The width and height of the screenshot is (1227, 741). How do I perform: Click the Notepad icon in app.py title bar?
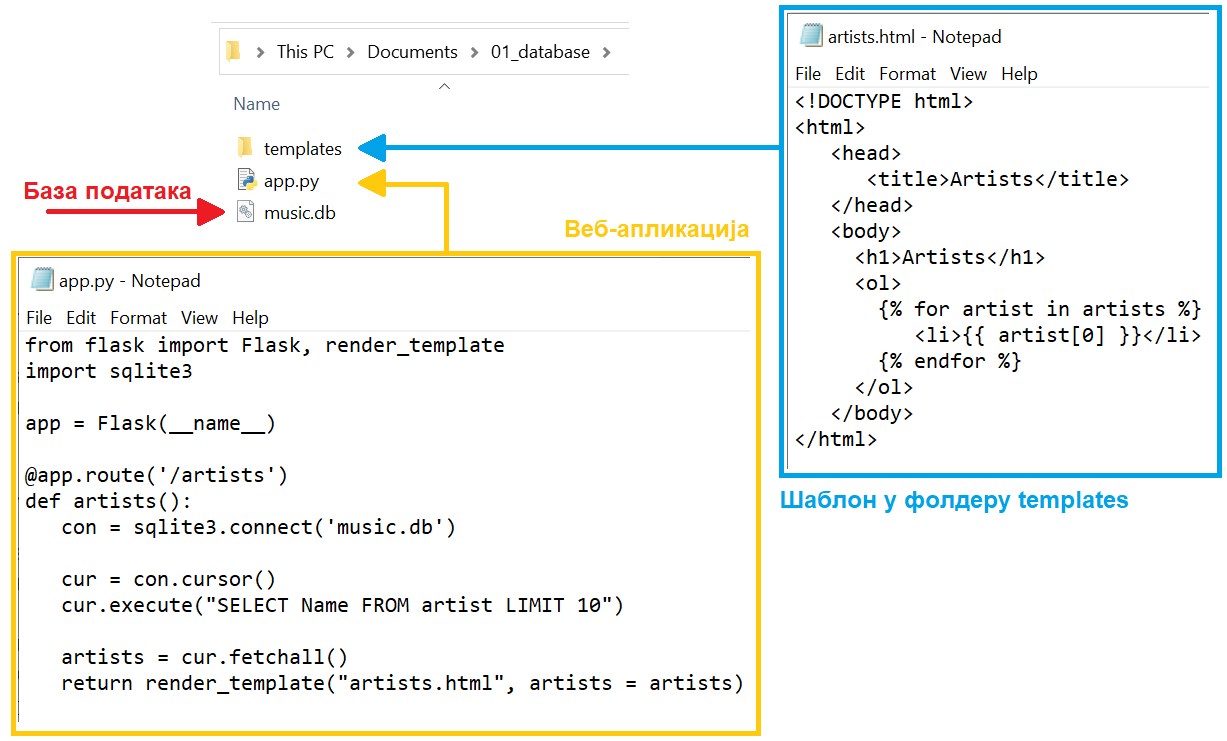point(42,280)
